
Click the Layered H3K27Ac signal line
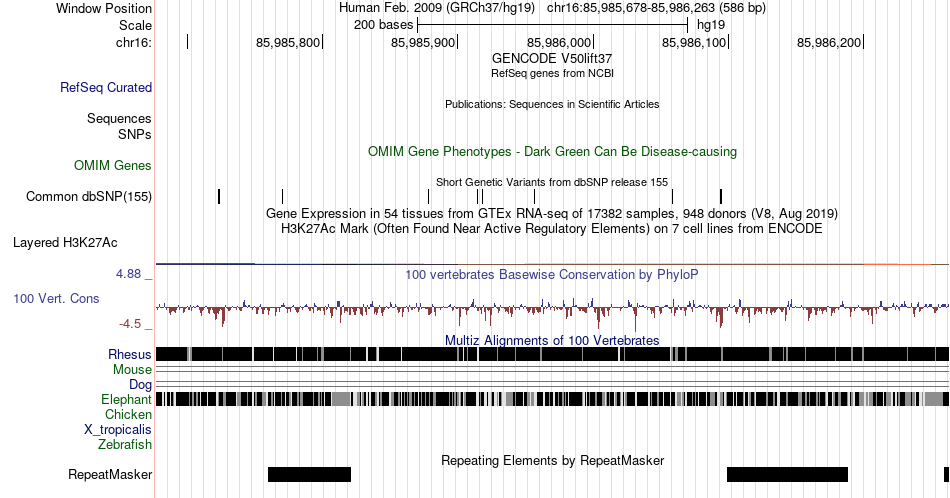[552, 264]
